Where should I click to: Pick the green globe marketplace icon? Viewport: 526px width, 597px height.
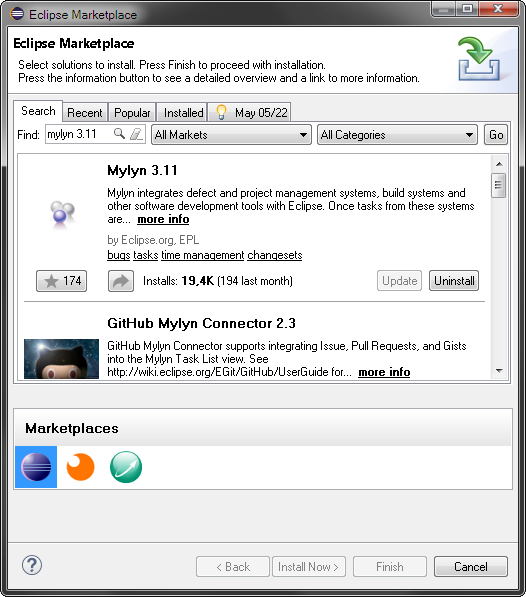(x=126, y=467)
